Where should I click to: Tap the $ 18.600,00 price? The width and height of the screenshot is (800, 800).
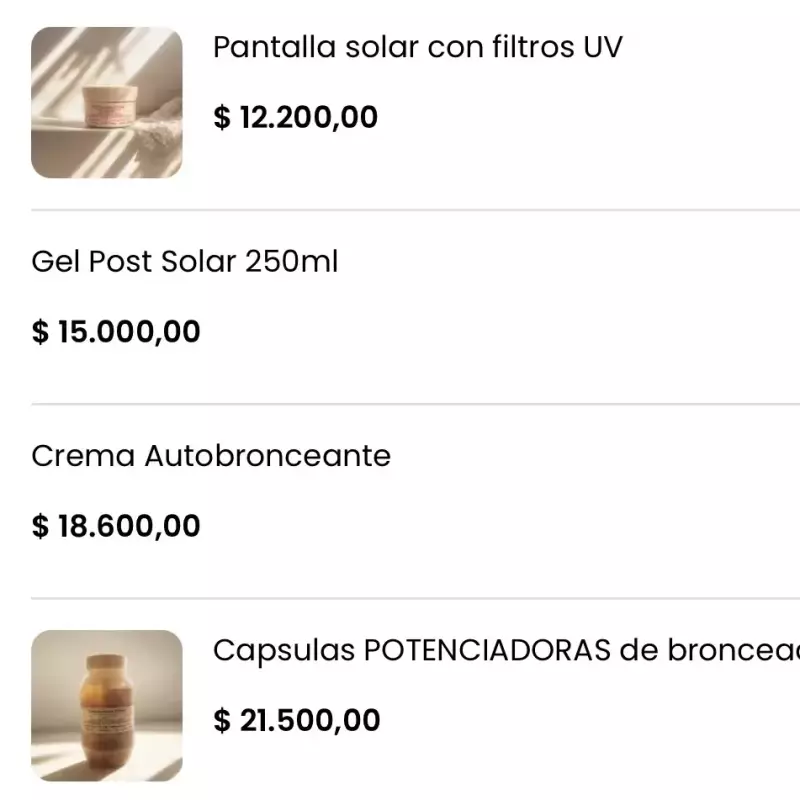(x=116, y=526)
